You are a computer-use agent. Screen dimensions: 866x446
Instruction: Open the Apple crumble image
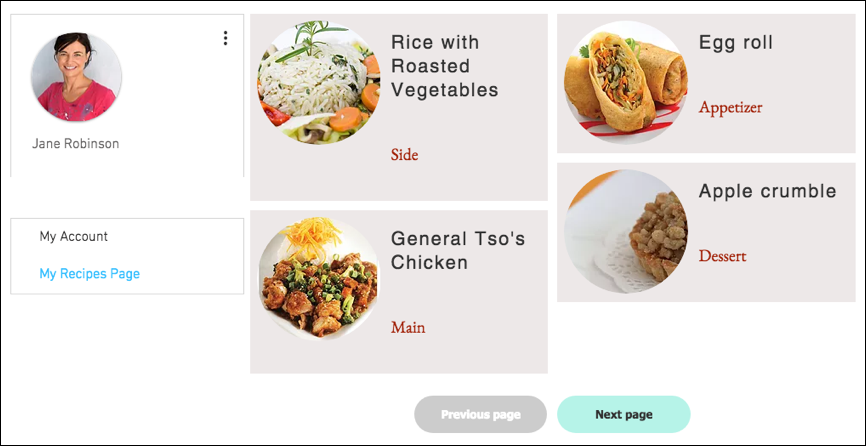(626, 232)
